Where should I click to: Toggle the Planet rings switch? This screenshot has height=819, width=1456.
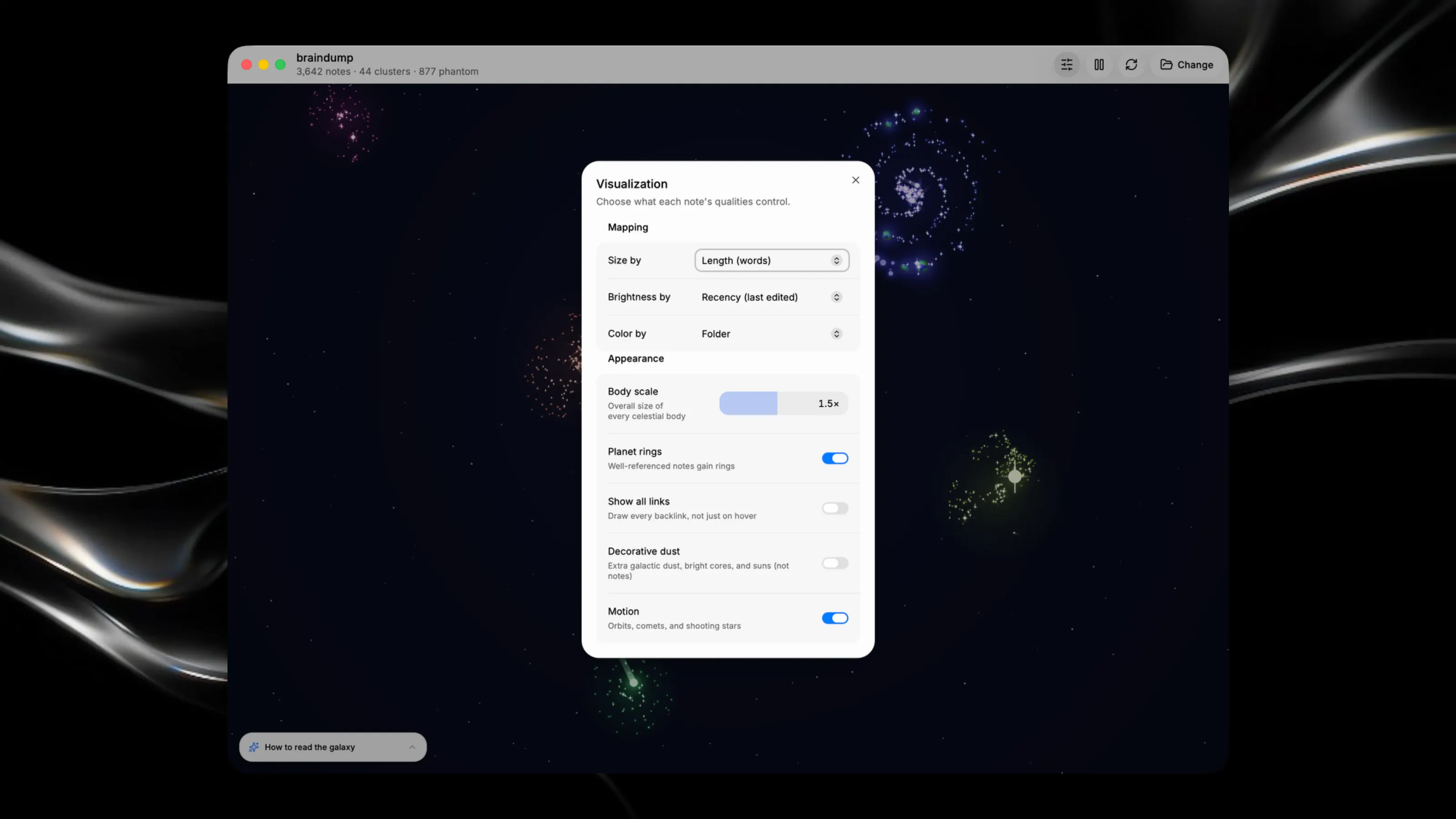tap(835, 458)
